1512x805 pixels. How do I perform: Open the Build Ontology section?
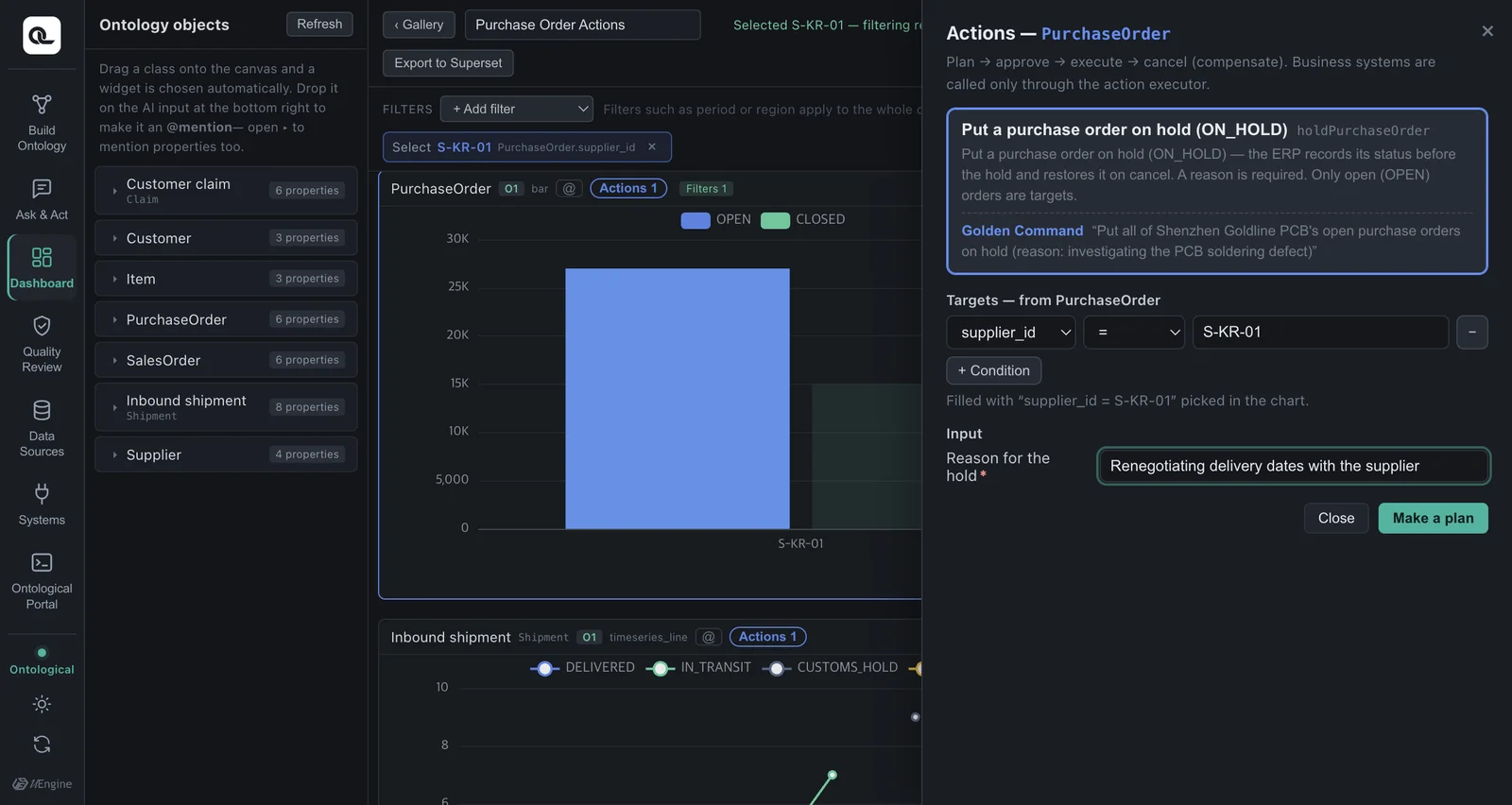point(42,123)
